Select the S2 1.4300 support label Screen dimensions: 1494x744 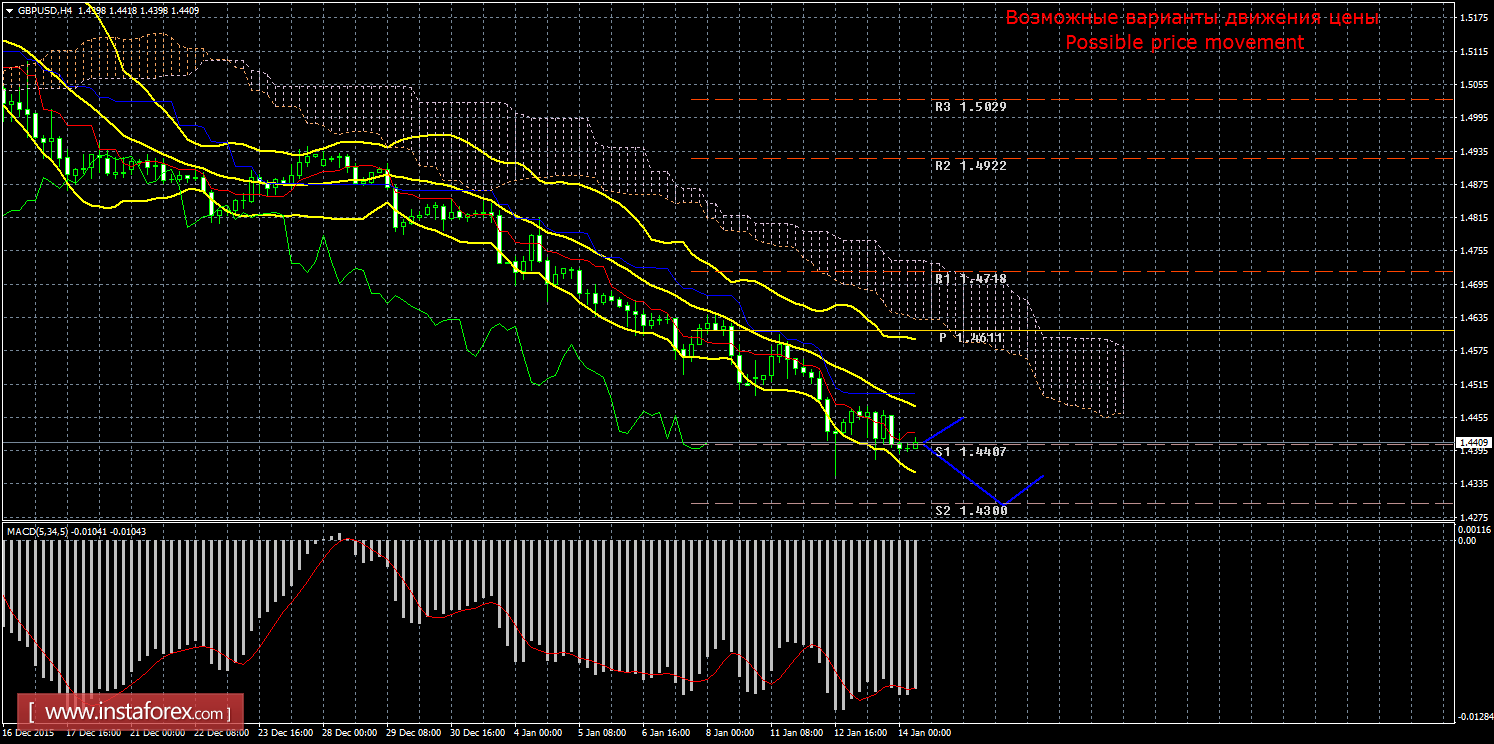971,511
